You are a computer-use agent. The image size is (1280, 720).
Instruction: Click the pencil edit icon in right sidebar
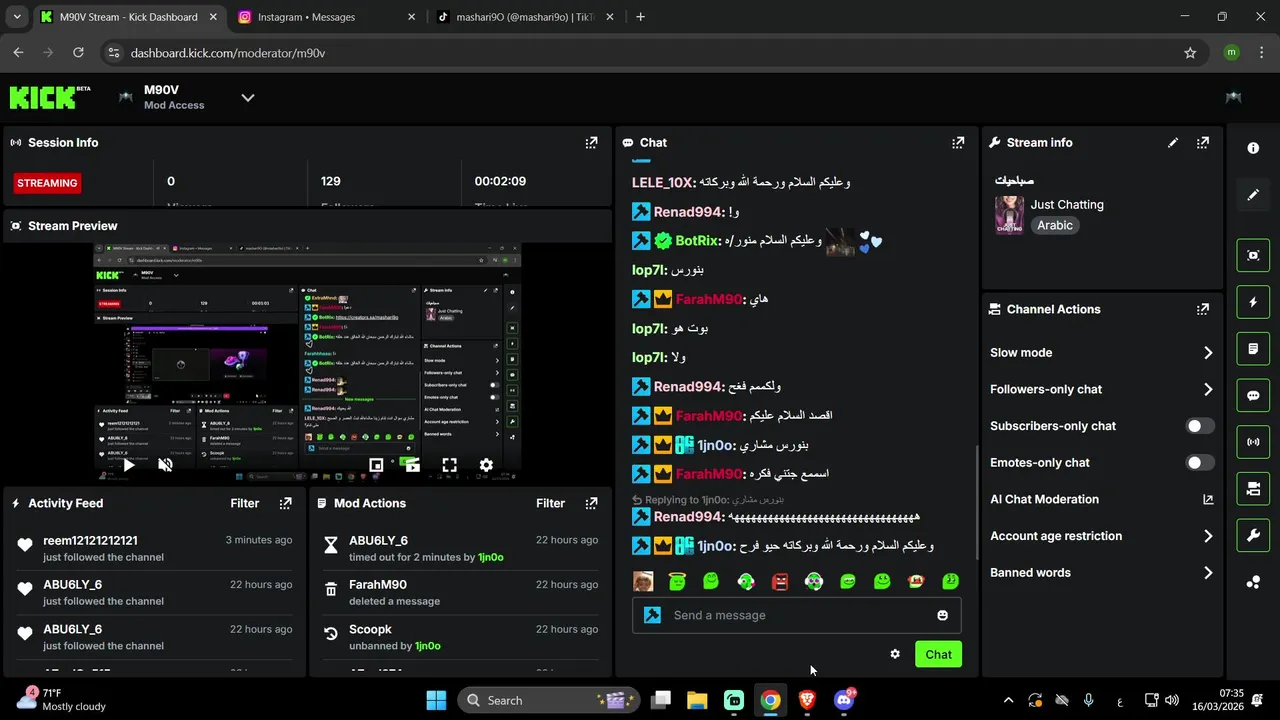(x=1253, y=195)
